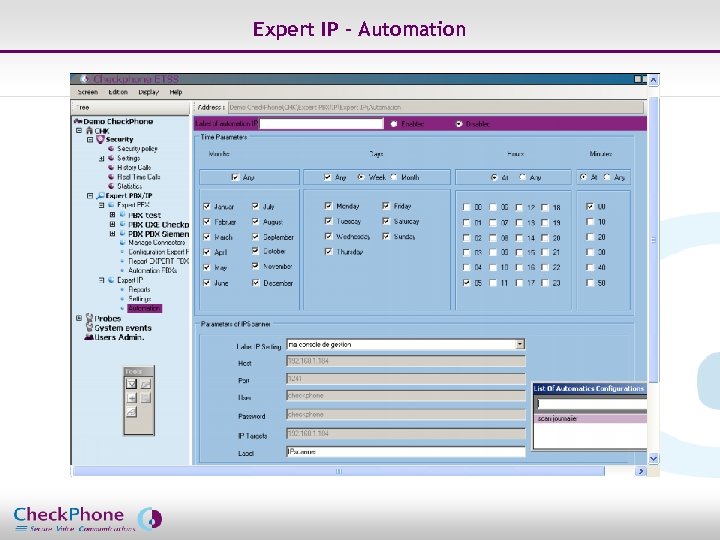Choose the Week radio in Days
This screenshot has height=540, width=720.
361,177
